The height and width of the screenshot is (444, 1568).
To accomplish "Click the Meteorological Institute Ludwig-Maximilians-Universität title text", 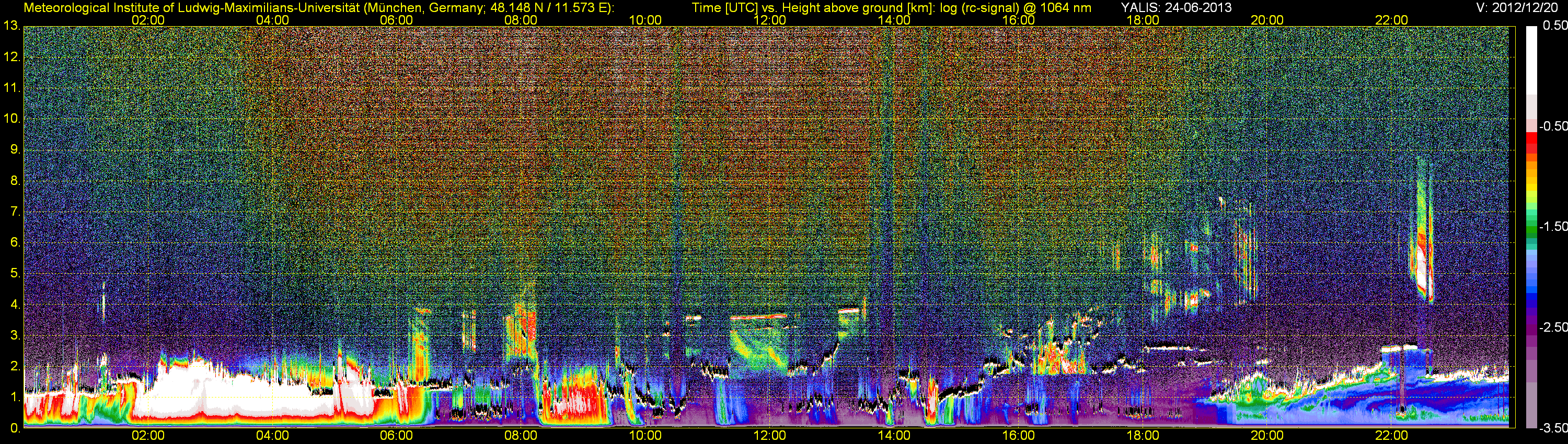I will (318, 8).
